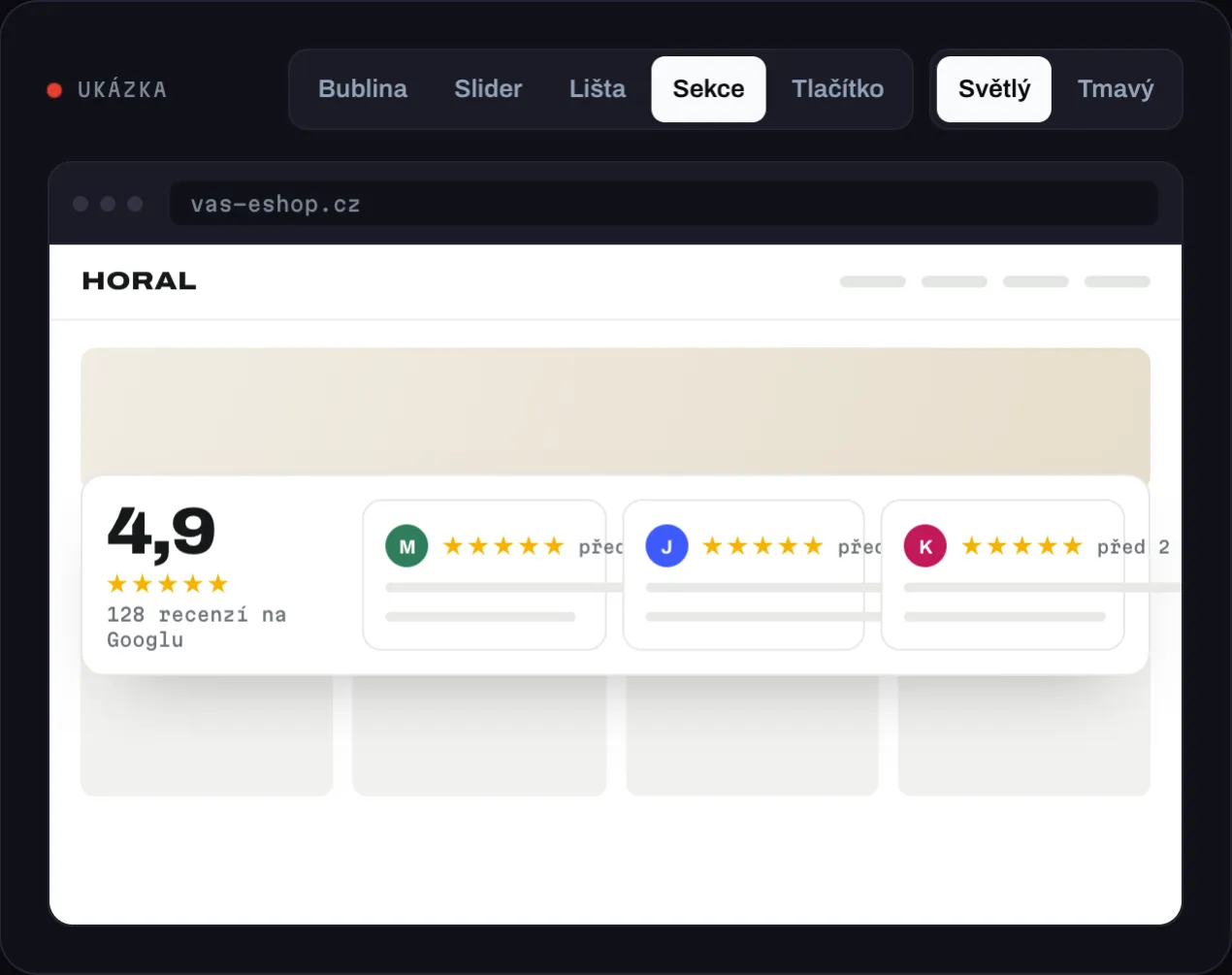This screenshot has height=975, width=1232.
Task: Select the Bublina widget tab
Action: click(363, 89)
